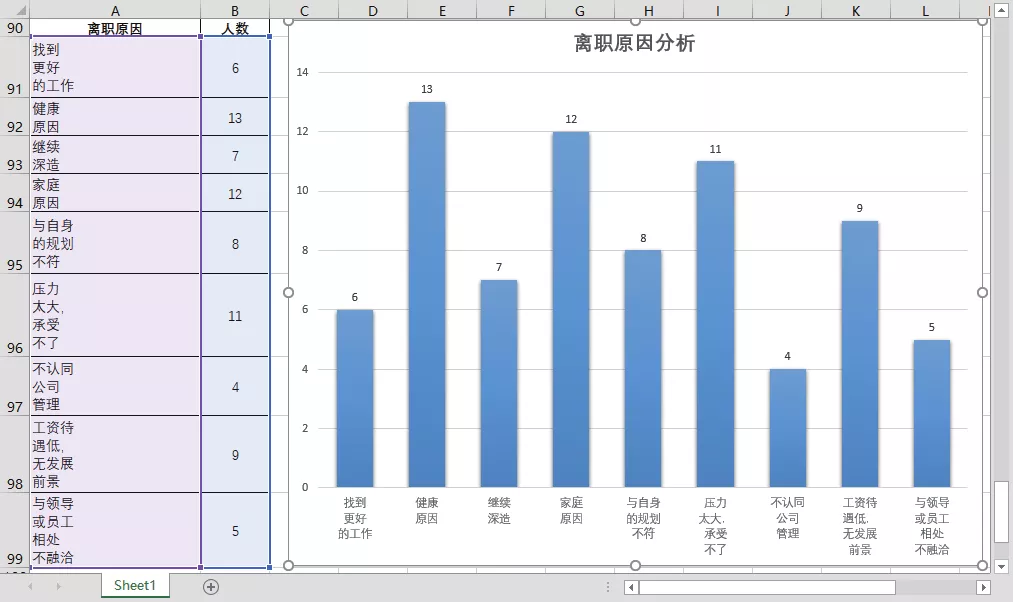Select the chart title 离职原因分析
Viewport: 1013px width, 602px height.
tap(634, 43)
